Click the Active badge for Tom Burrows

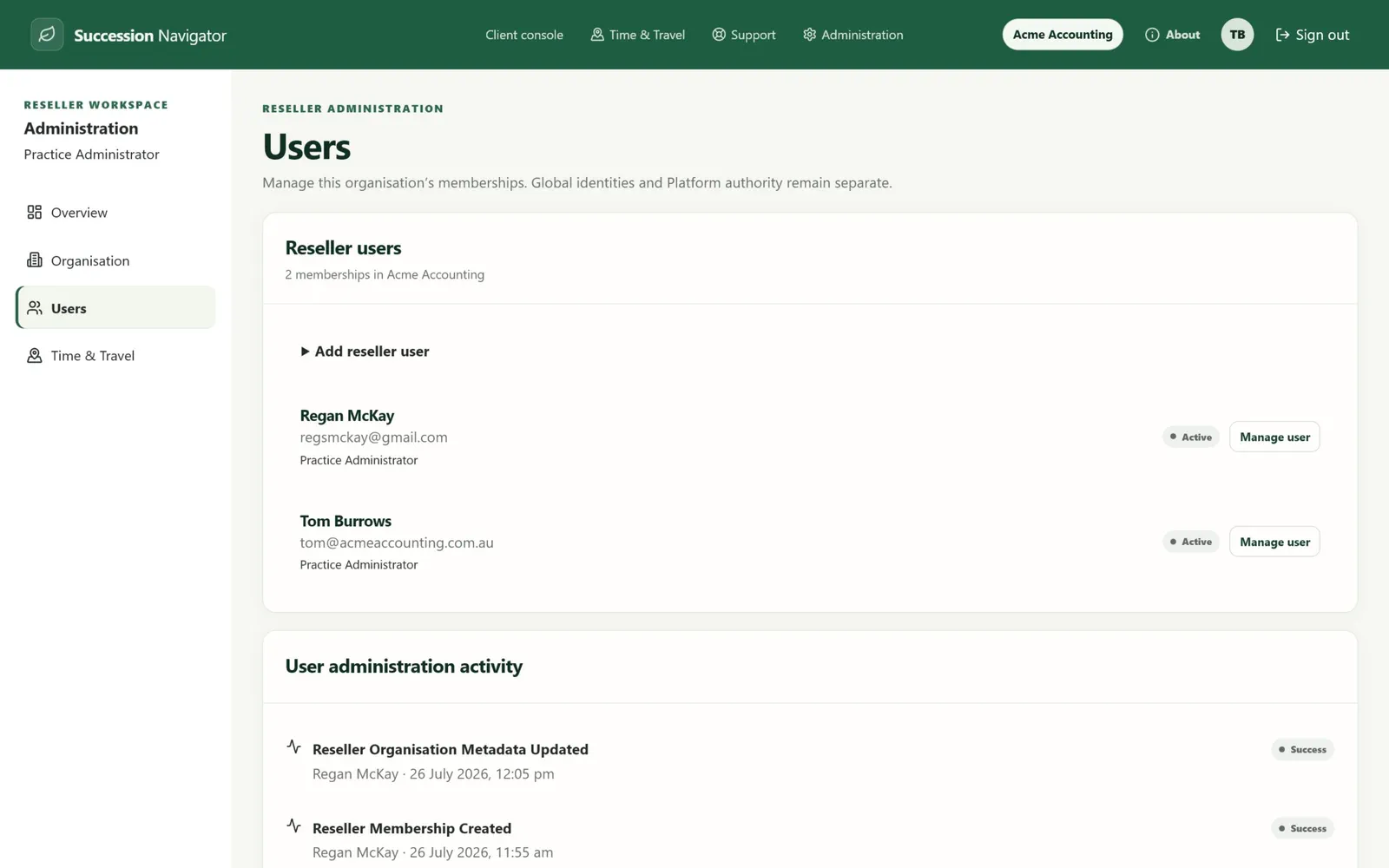pyautogui.click(x=1191, y=542)
